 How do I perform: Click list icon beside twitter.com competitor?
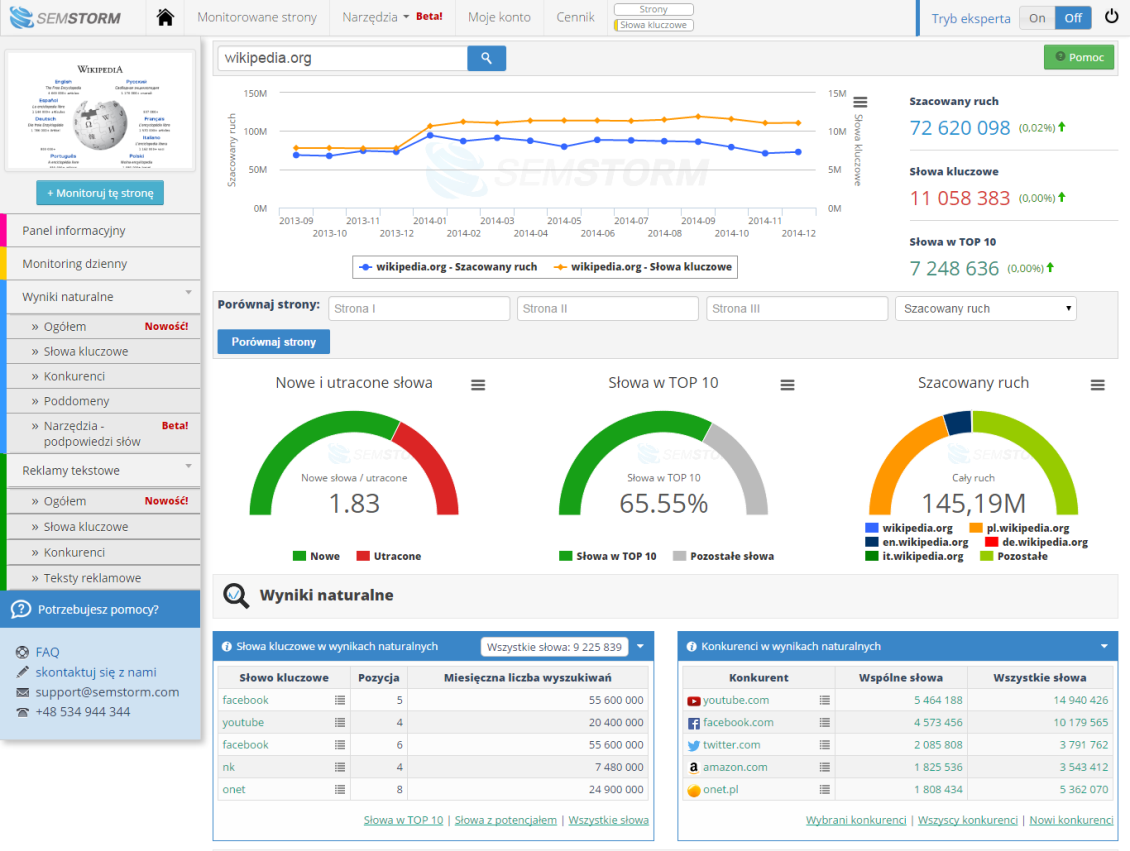tap(824, 744)
